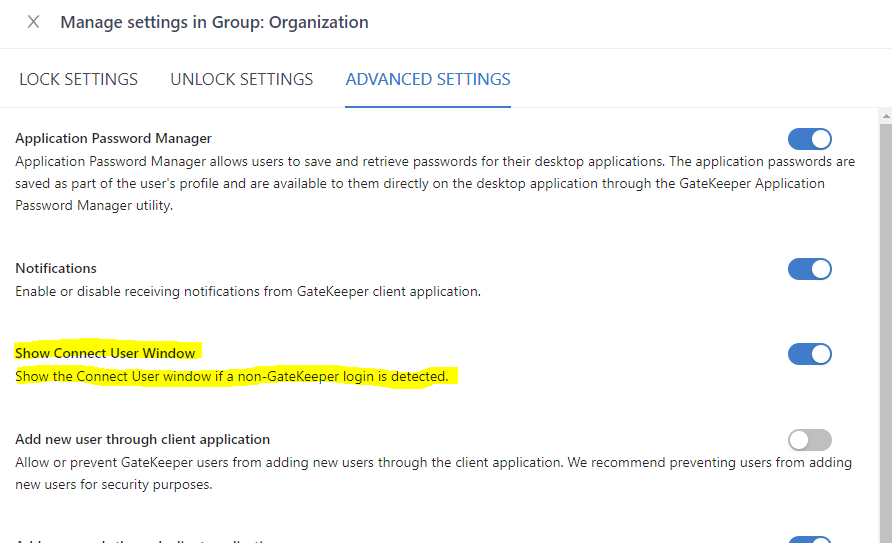Select the Advanced Settings tab
The width and height of the screenshot is (892, 543).
point(427,79)
